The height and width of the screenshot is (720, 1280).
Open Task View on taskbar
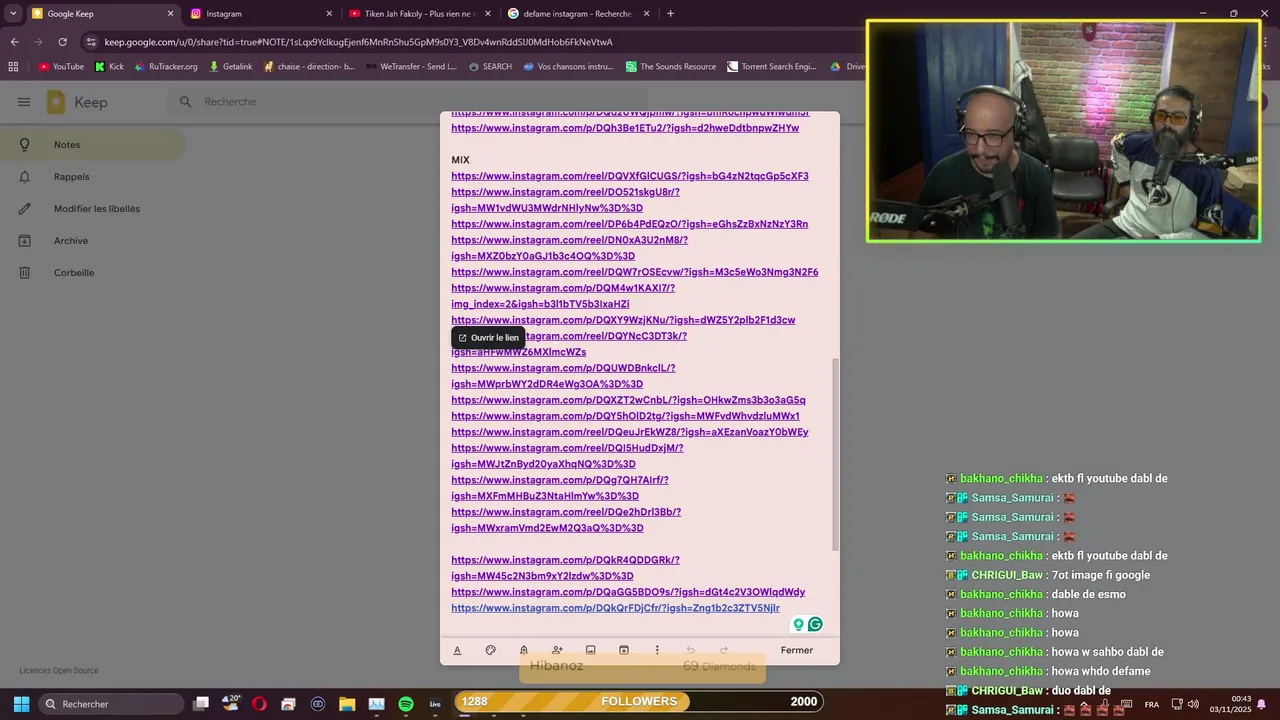tap(201, 704)
